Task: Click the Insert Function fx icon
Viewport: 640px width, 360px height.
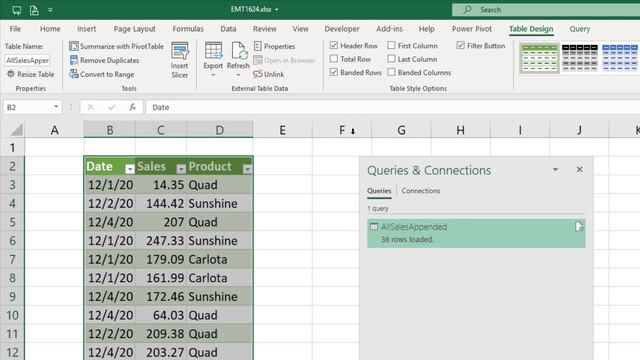Action: coord(132,107)
